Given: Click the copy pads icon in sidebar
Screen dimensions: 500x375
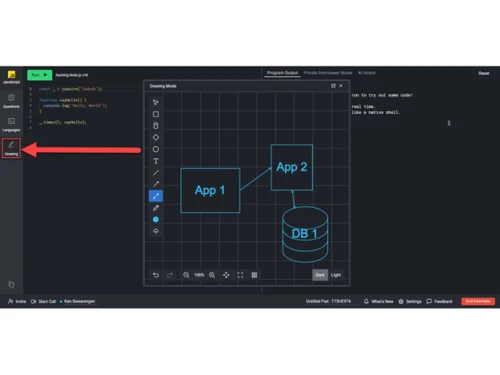Looking at the screenshot, I should coord(11,284).
